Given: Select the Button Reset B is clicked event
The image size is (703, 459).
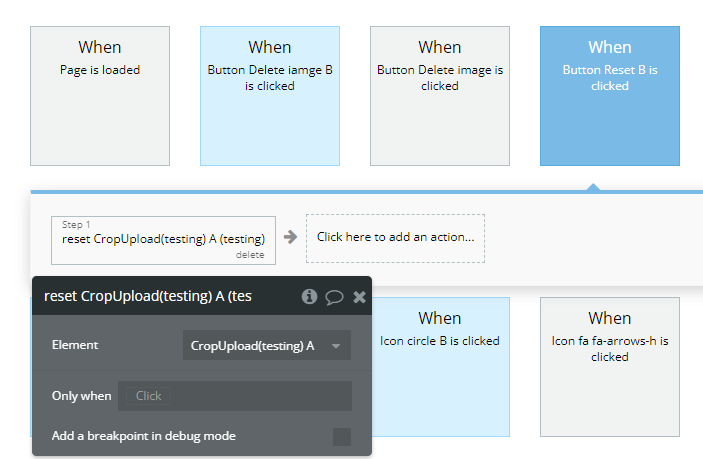Looking at the screenshot, I should (x=610, y=95).
